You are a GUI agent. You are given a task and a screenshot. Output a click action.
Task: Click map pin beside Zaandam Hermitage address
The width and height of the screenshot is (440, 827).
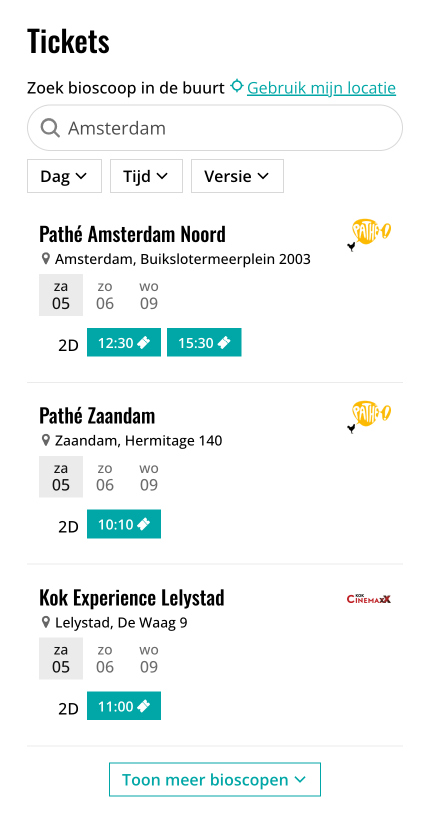[x=46, y=440]
